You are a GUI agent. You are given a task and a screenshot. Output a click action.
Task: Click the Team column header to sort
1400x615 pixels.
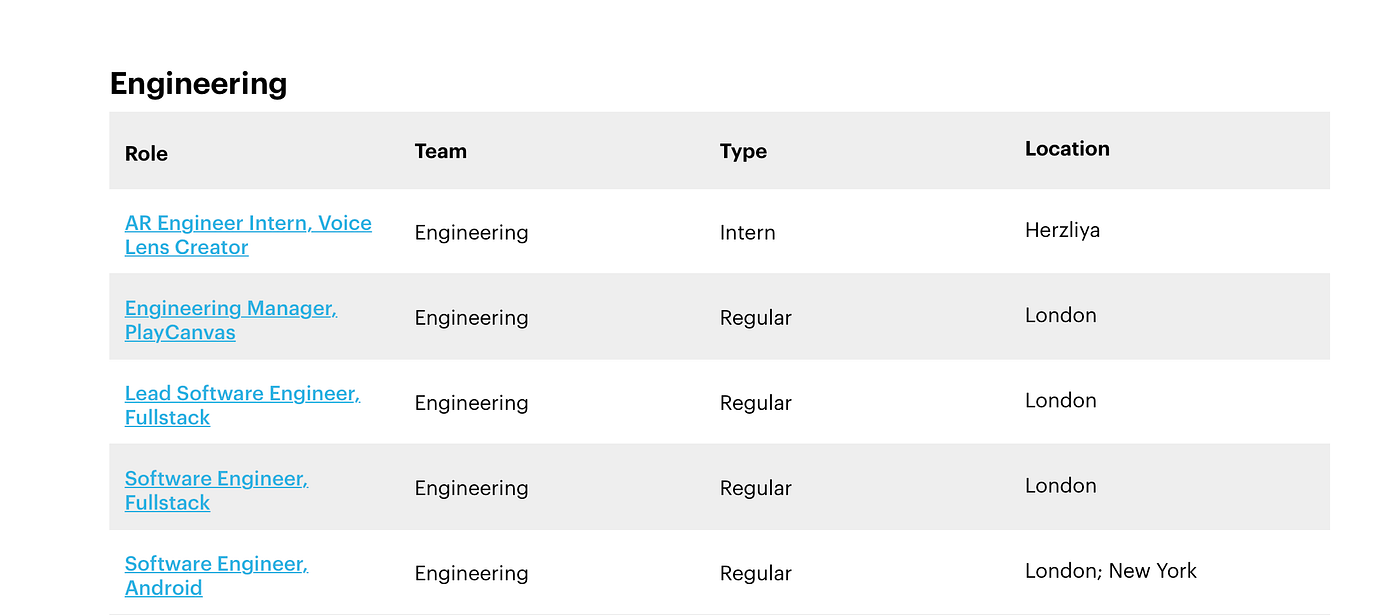[x=440, y=151]
